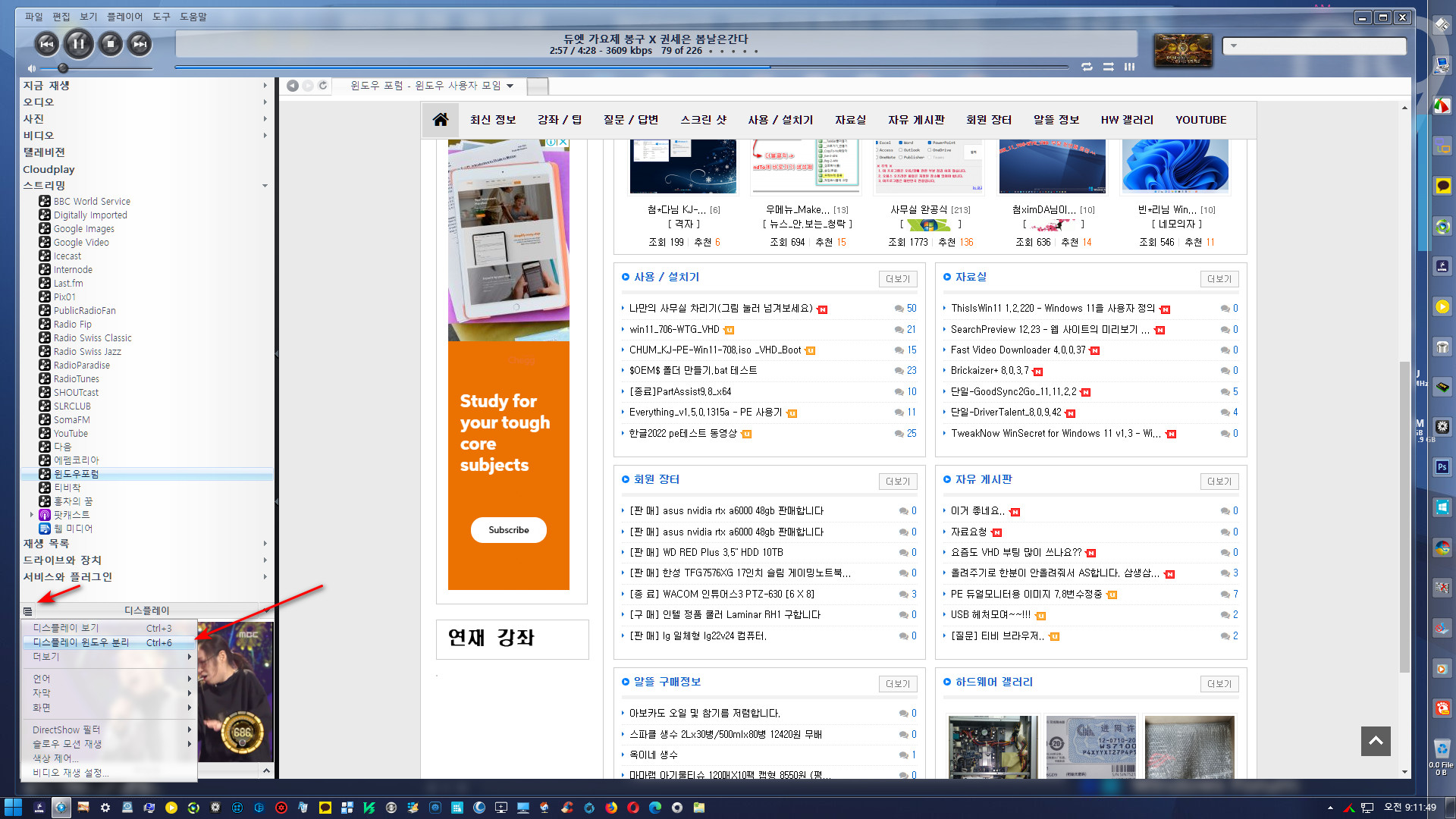Image resolution: width=1456 pixels, height=819 pixels.
Task: Open the 보기 menu
Action: (89, 17)
